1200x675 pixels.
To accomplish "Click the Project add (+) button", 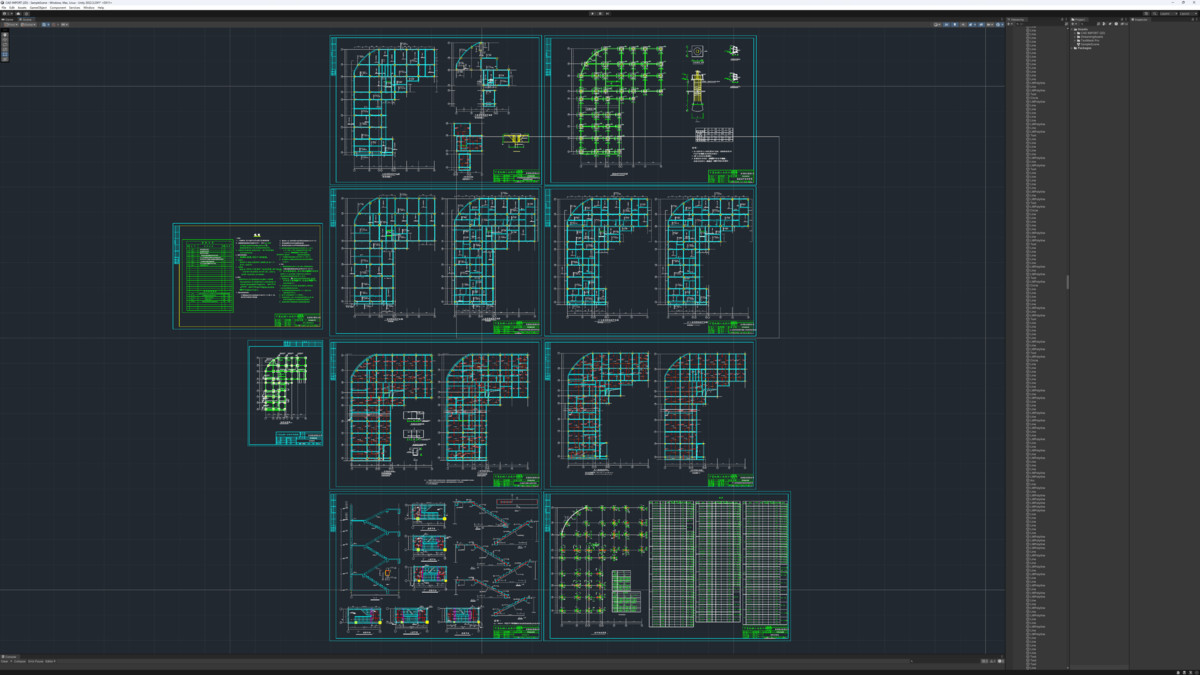I will point(1075,24).
